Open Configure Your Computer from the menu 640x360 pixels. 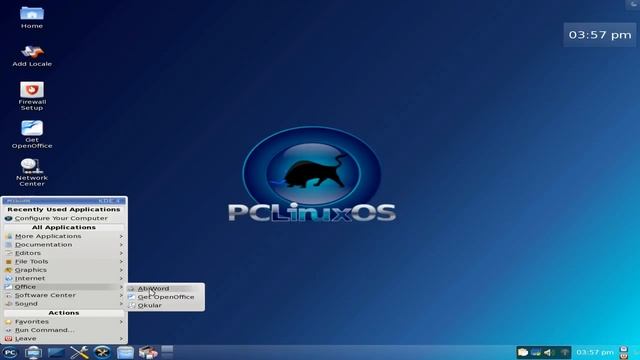64,218
